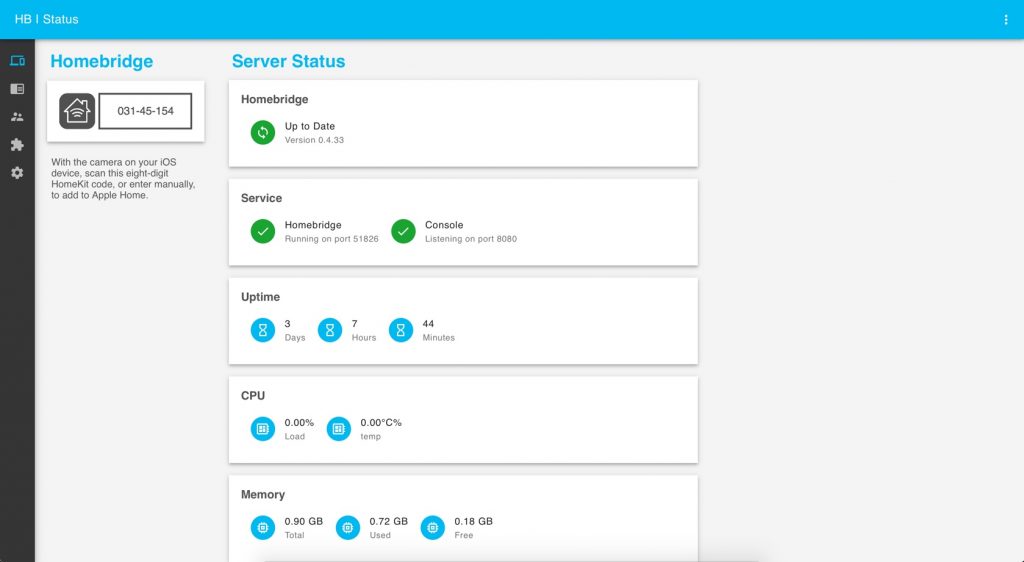The width and height of the screenshot is (1024, 562).
Task: Click the Uptime card title
Action: (x=261, y=297)
